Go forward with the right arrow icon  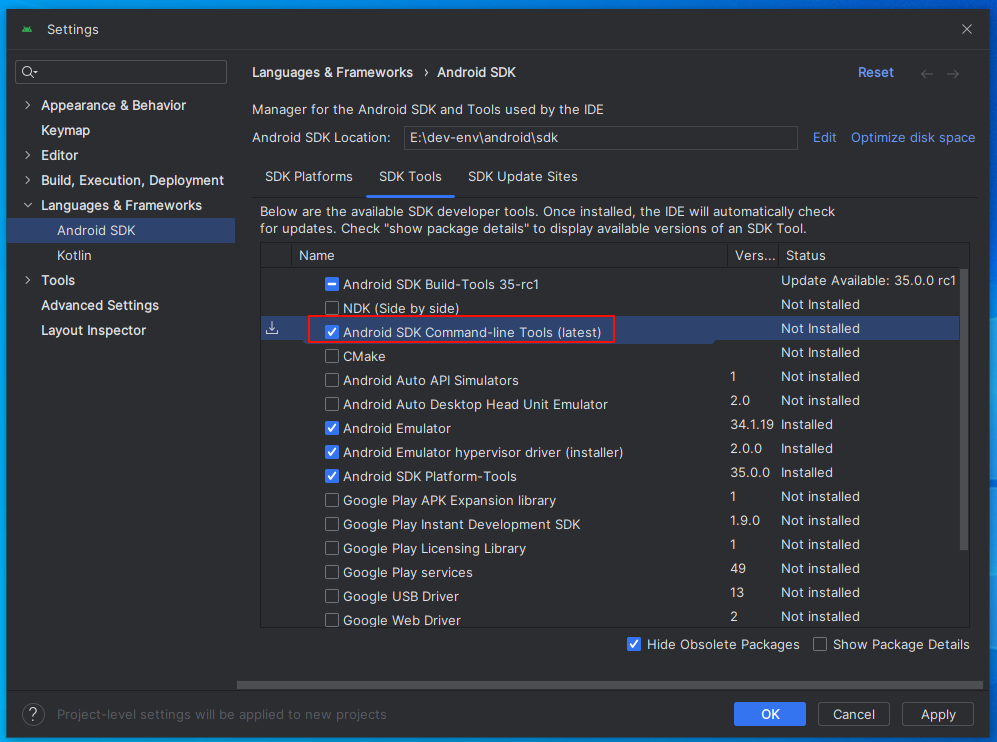(x=952, y=74)
